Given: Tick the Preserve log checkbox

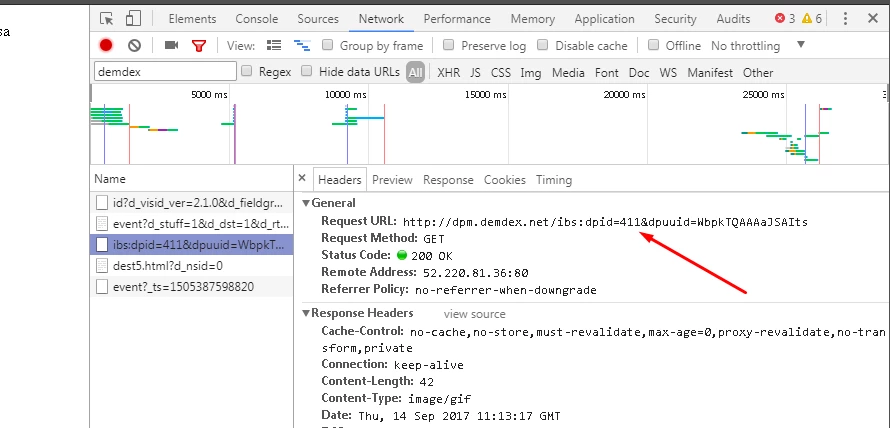Looking at the screenshot, I should click(449, 44).
